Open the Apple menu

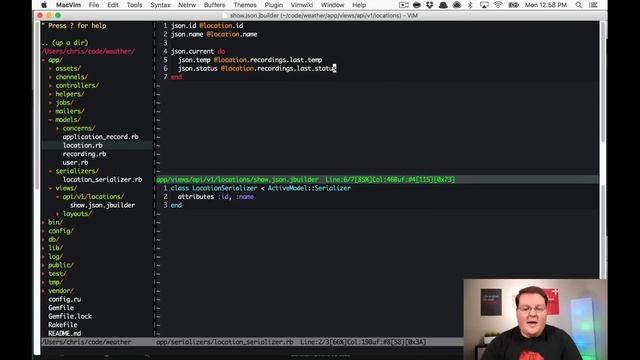pyautogui.click(x=44, y=5)
